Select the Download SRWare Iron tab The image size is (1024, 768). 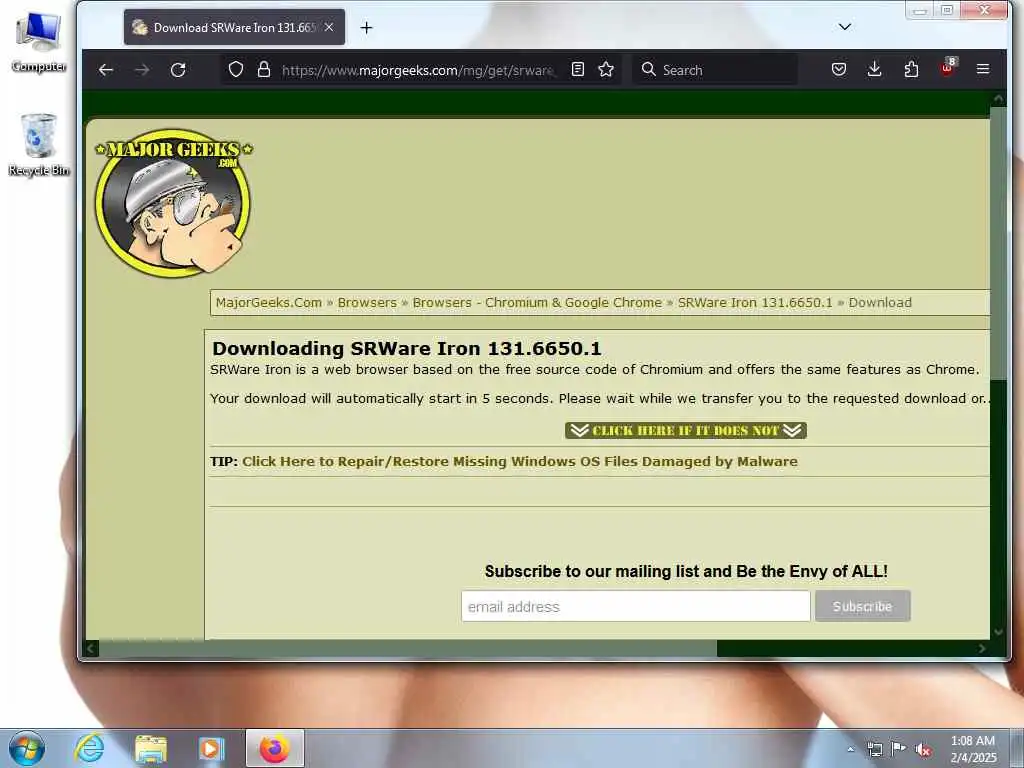pyautogui.click(x=234, y=27)
